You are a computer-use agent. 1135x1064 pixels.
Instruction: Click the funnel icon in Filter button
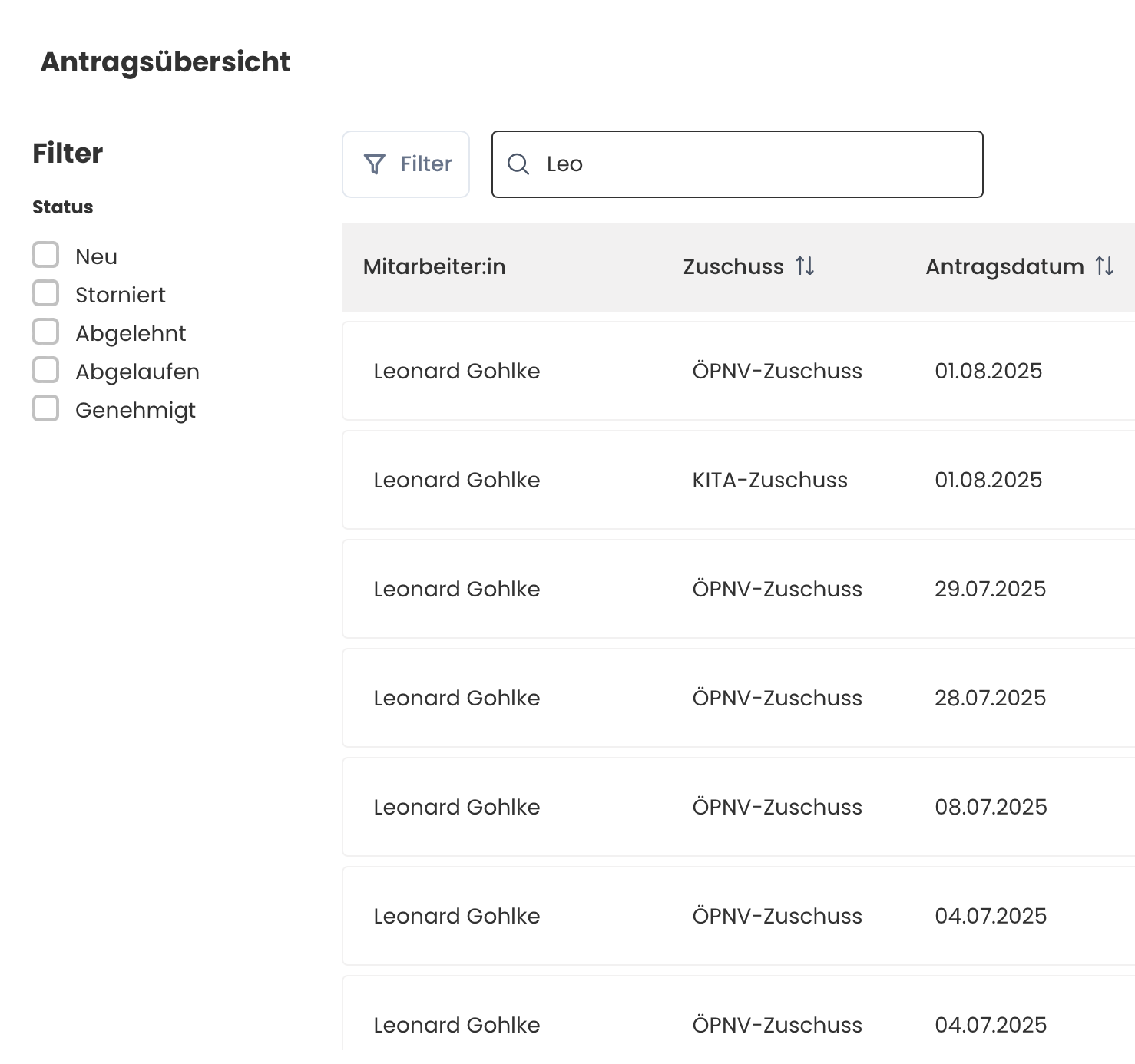pyautogui.click(x=374, y=164)
